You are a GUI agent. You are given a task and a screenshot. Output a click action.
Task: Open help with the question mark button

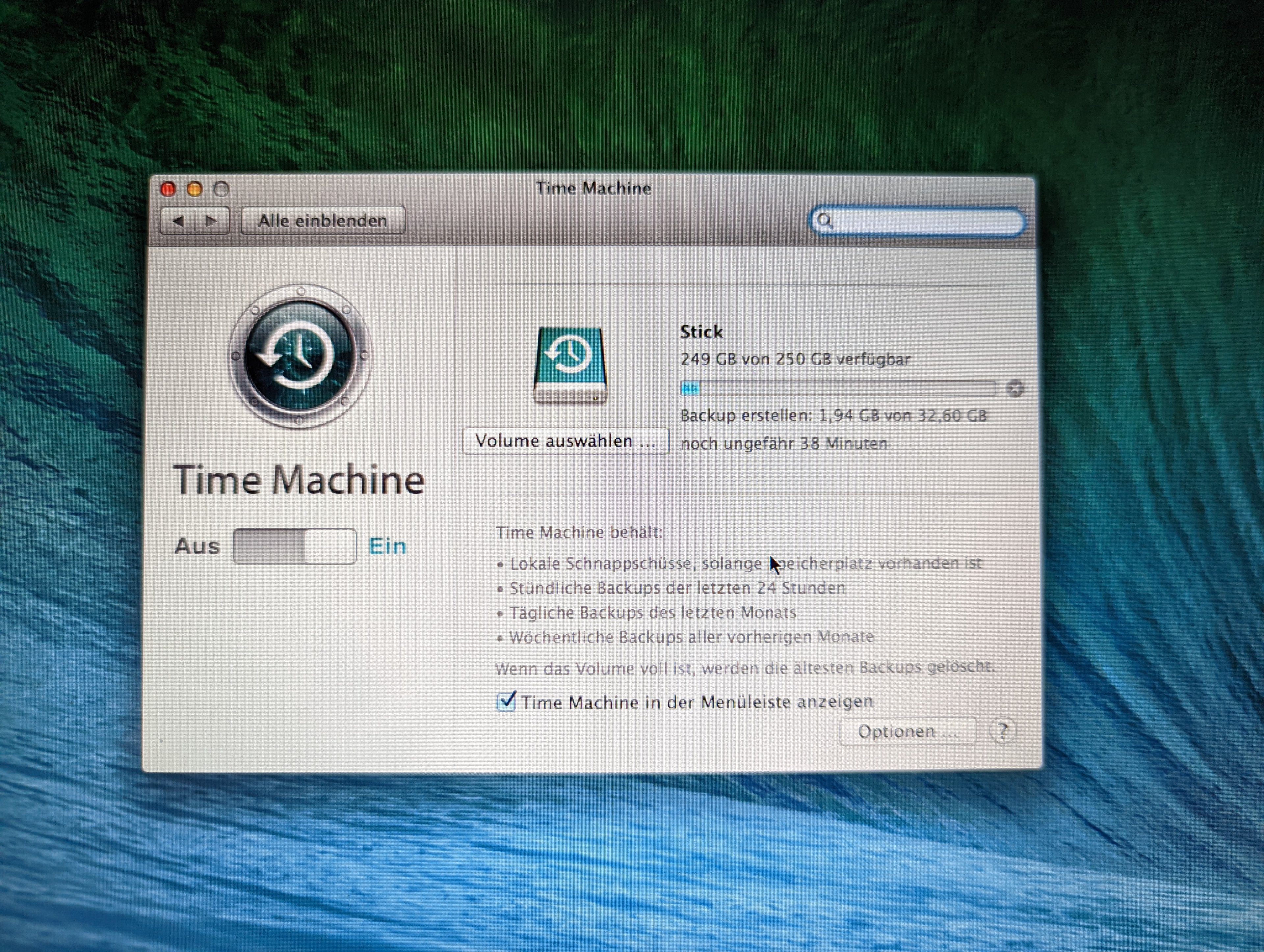1003,731
